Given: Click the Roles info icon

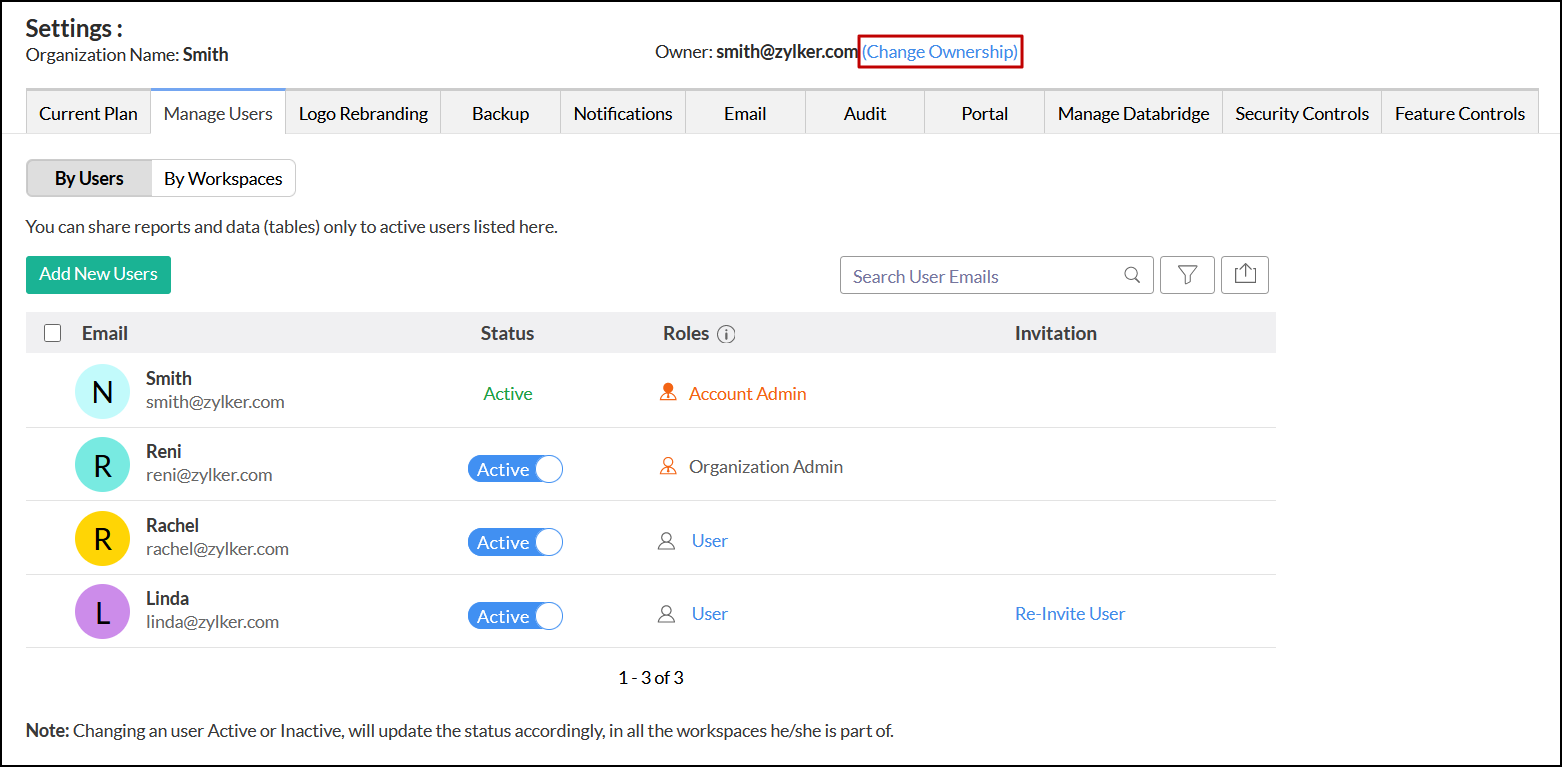Looking at the screenshot, I should pyautogui.click(x=726, y=334).
